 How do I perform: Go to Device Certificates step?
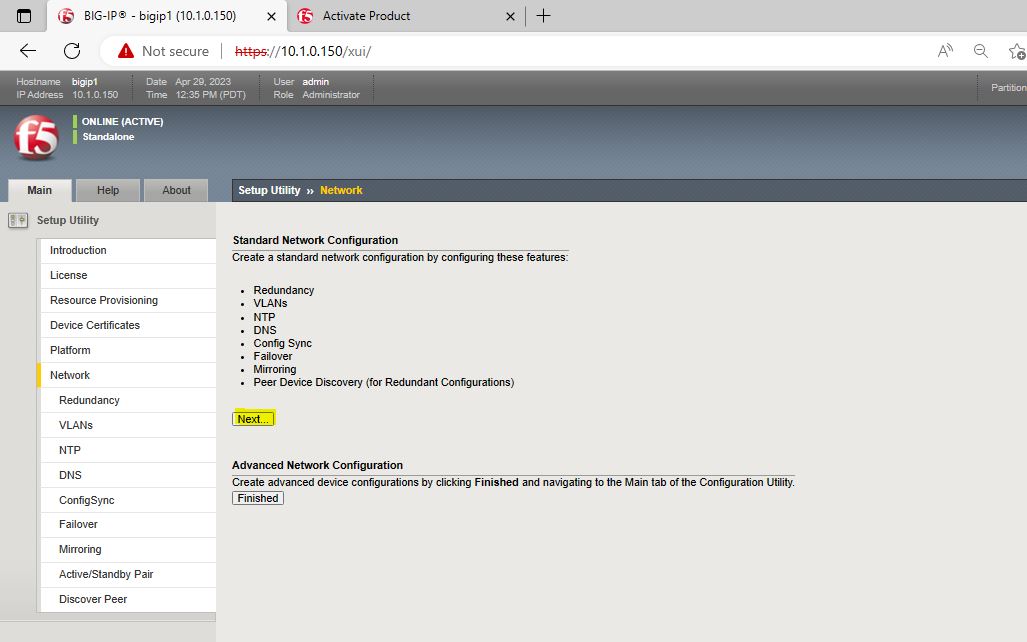click(x=95, y=325)
